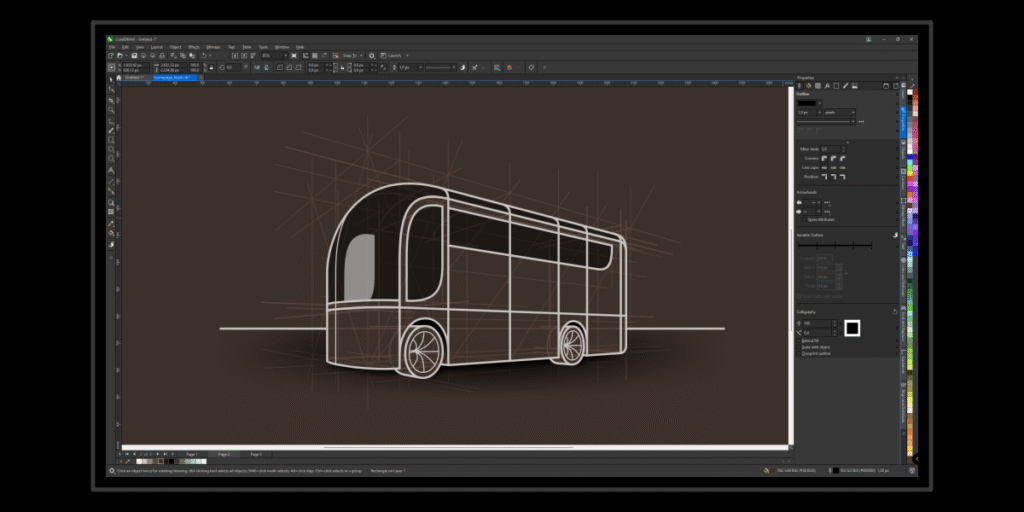Select the Smart Fill tool in toolbox
Screen dimensions: 1024x512
point(111,244)
